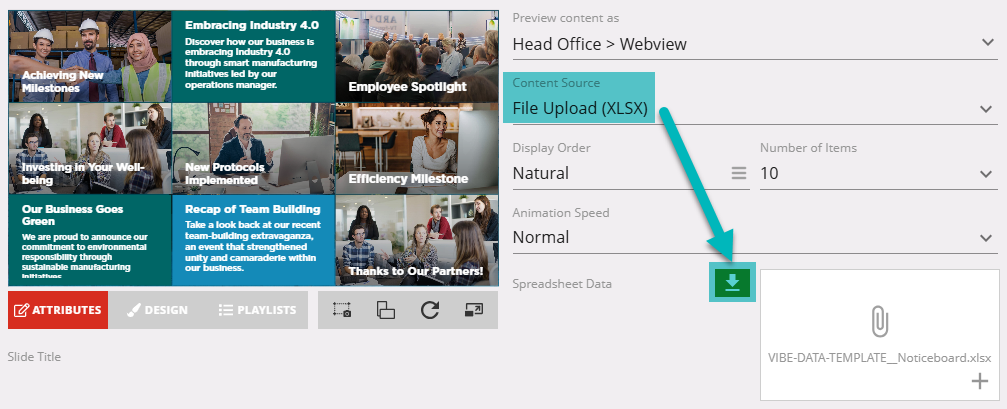Click the Slide Title field label
The height and width of the screenshot is (409, 1007).
tap(34, 356)
